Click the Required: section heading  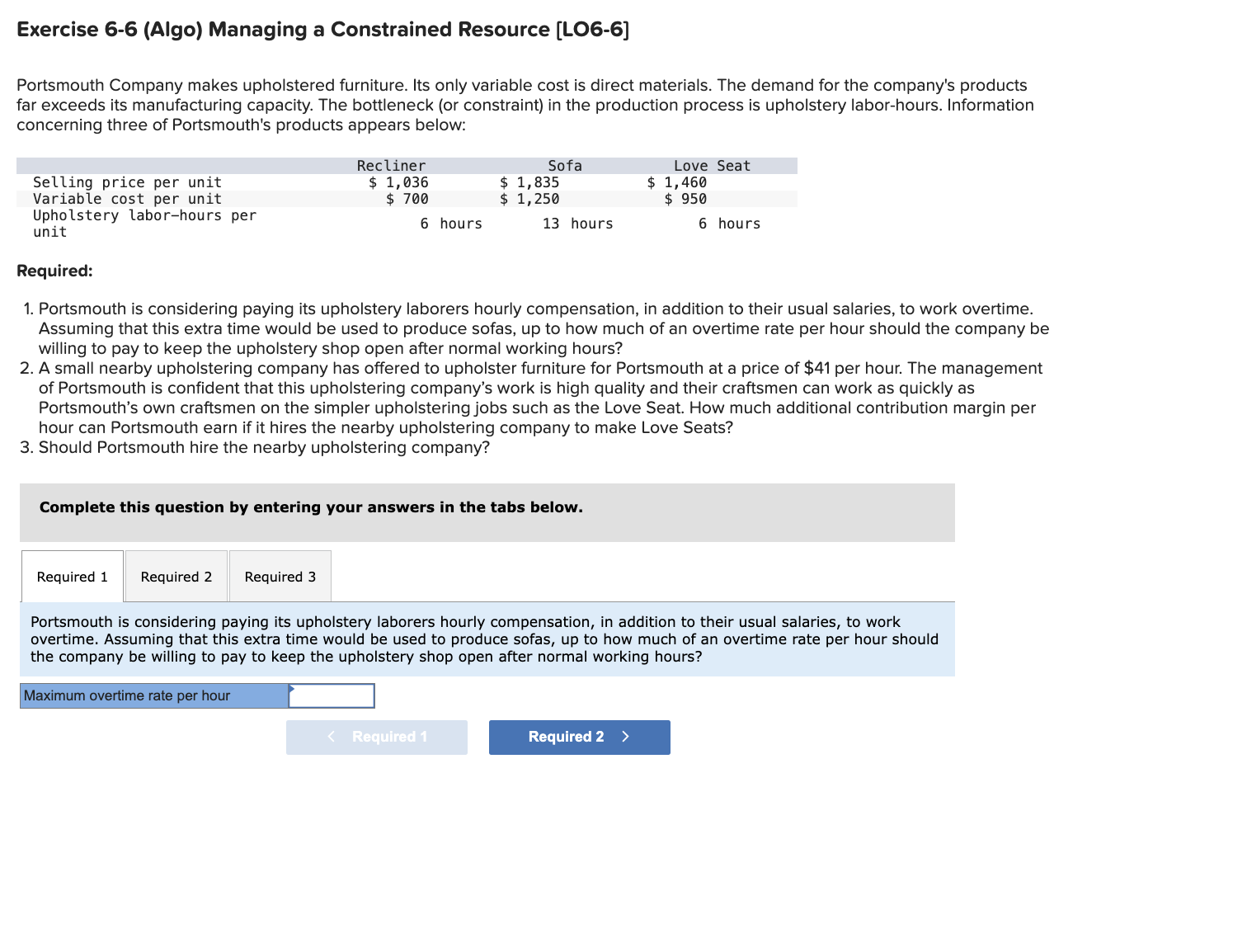pos(55,272)
